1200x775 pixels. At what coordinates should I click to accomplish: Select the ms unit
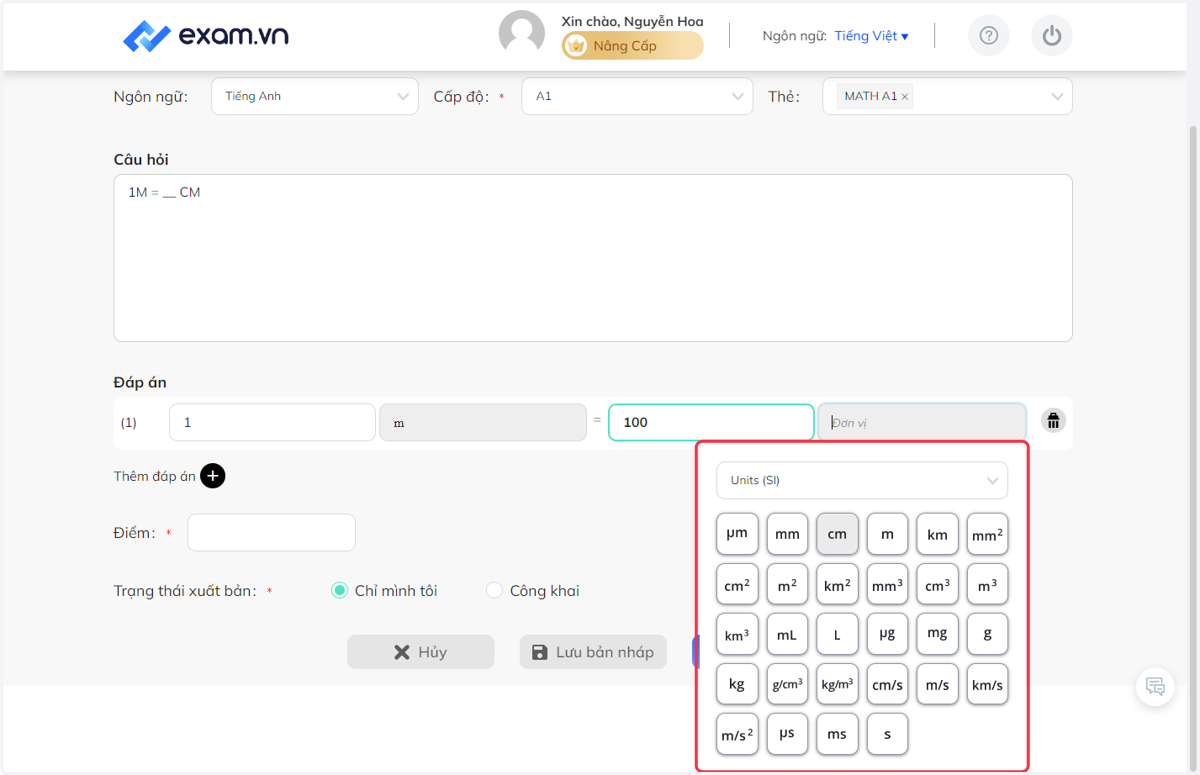point(837,734)
